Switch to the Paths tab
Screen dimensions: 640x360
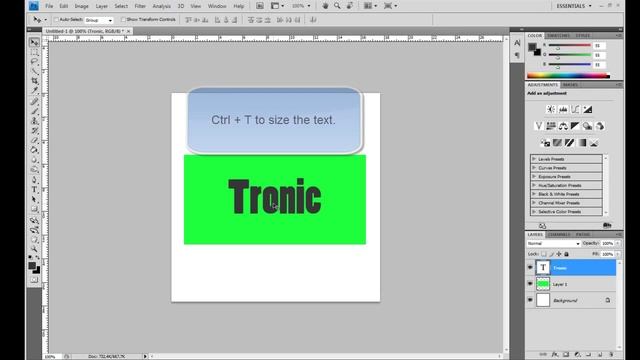(x=582, y=235)
